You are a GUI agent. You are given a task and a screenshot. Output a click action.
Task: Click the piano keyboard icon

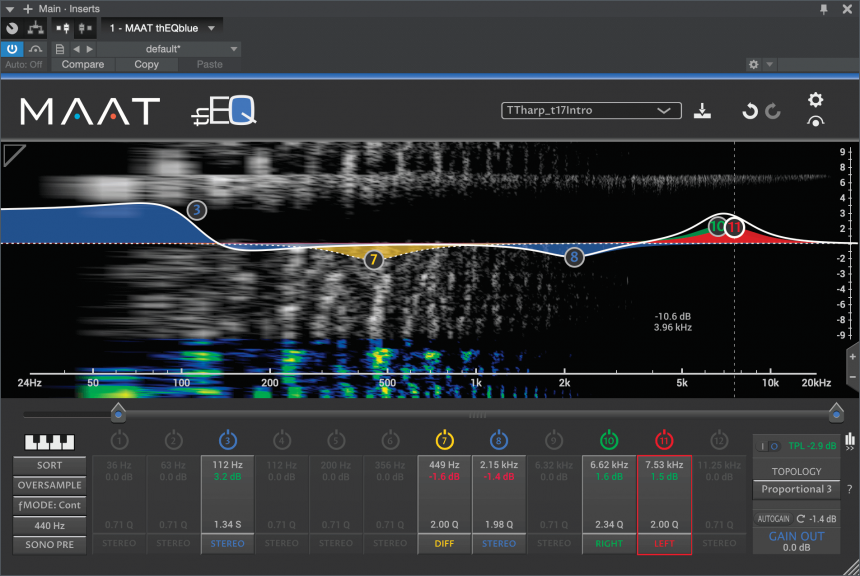[x=49, y=442]
